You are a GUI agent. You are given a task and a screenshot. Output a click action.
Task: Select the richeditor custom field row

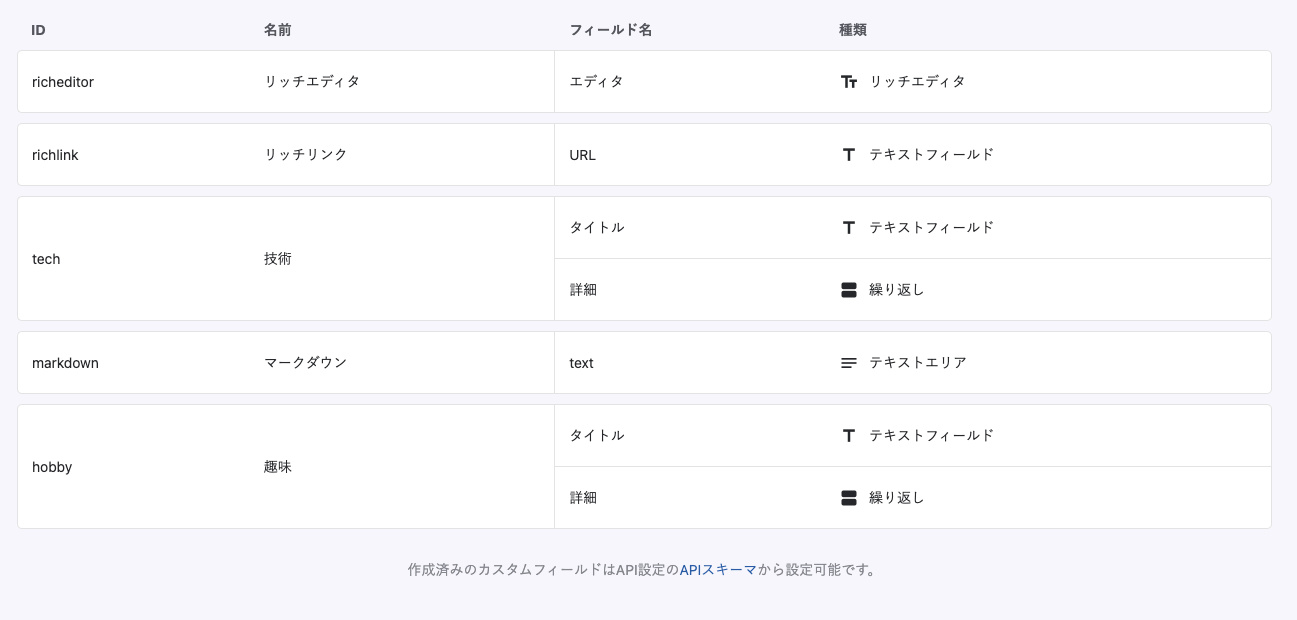63,82
